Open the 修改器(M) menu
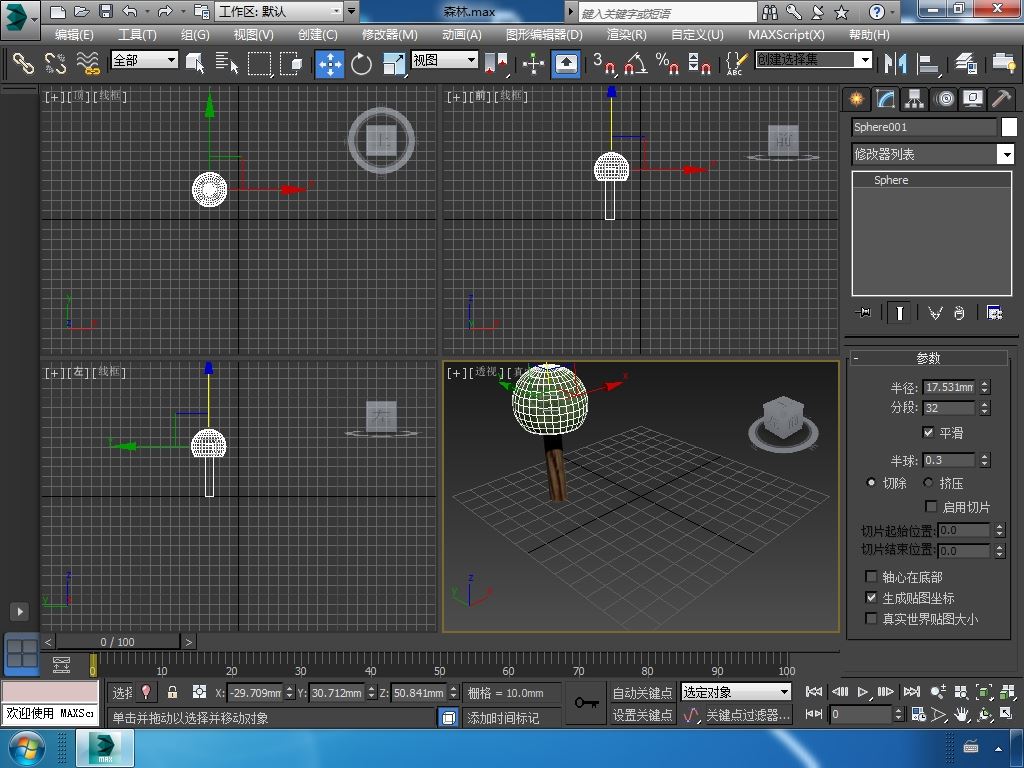1024x768 pixels. tap(389, 35)
